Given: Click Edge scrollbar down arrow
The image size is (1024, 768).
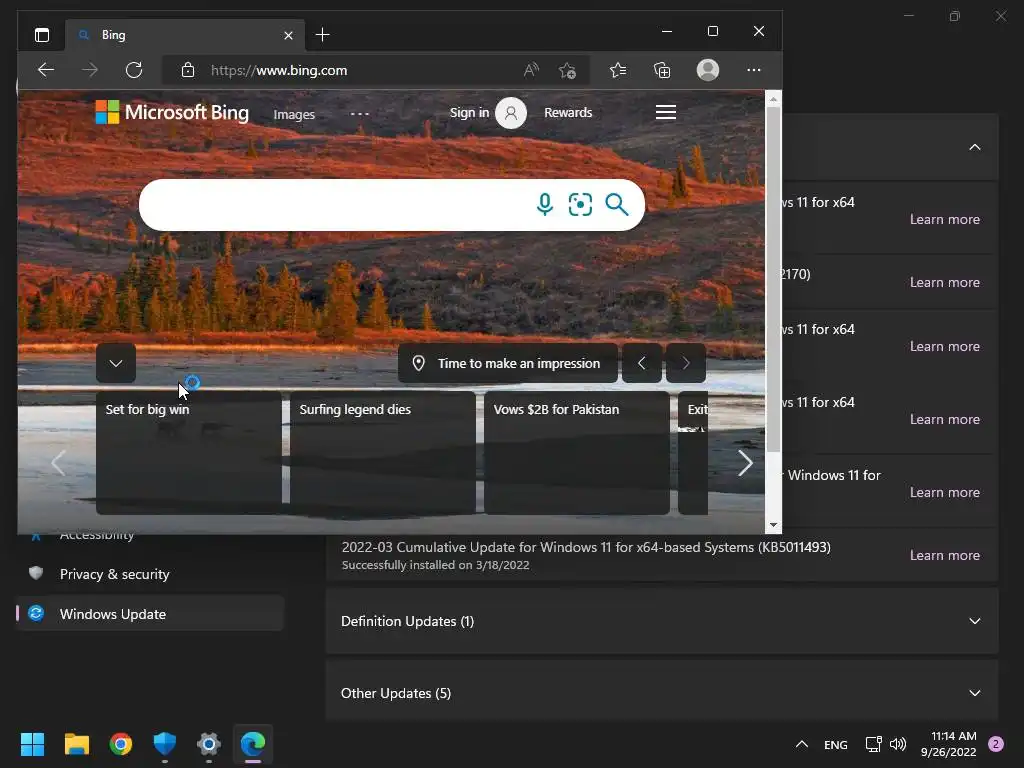Looking at the screenshot, I should pyautogui.click(x=773, y=525).
